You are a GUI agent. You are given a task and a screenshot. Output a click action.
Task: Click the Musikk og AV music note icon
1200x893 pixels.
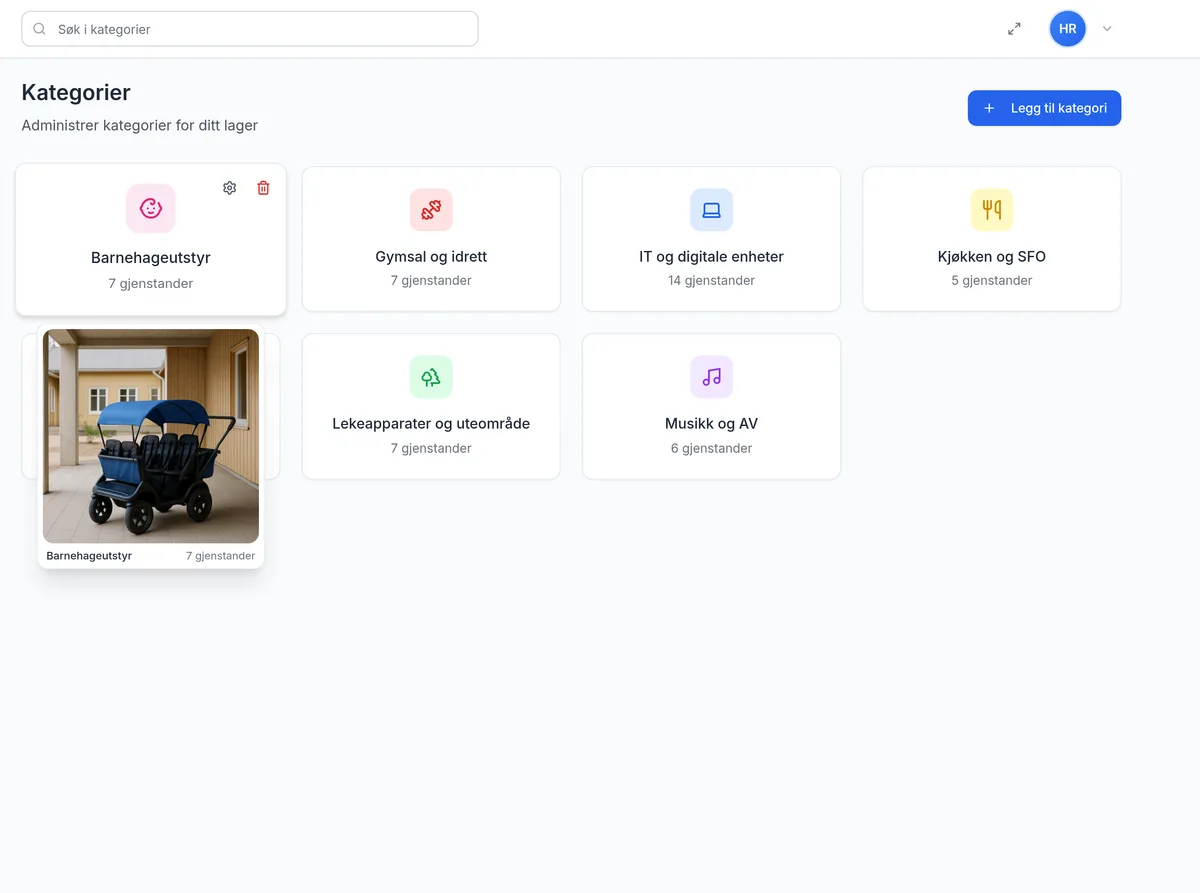(711, 377)
